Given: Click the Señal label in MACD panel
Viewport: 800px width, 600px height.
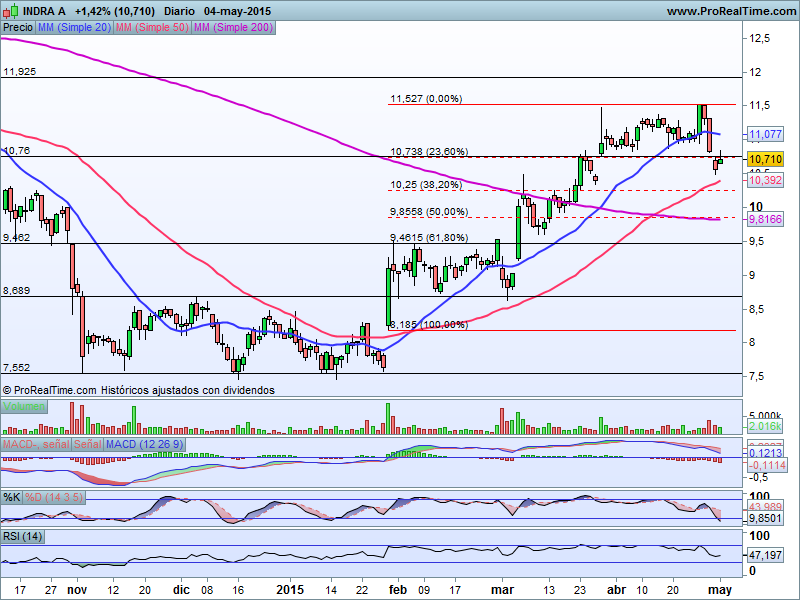Looking at the screenshot, I should click(88, 444).
